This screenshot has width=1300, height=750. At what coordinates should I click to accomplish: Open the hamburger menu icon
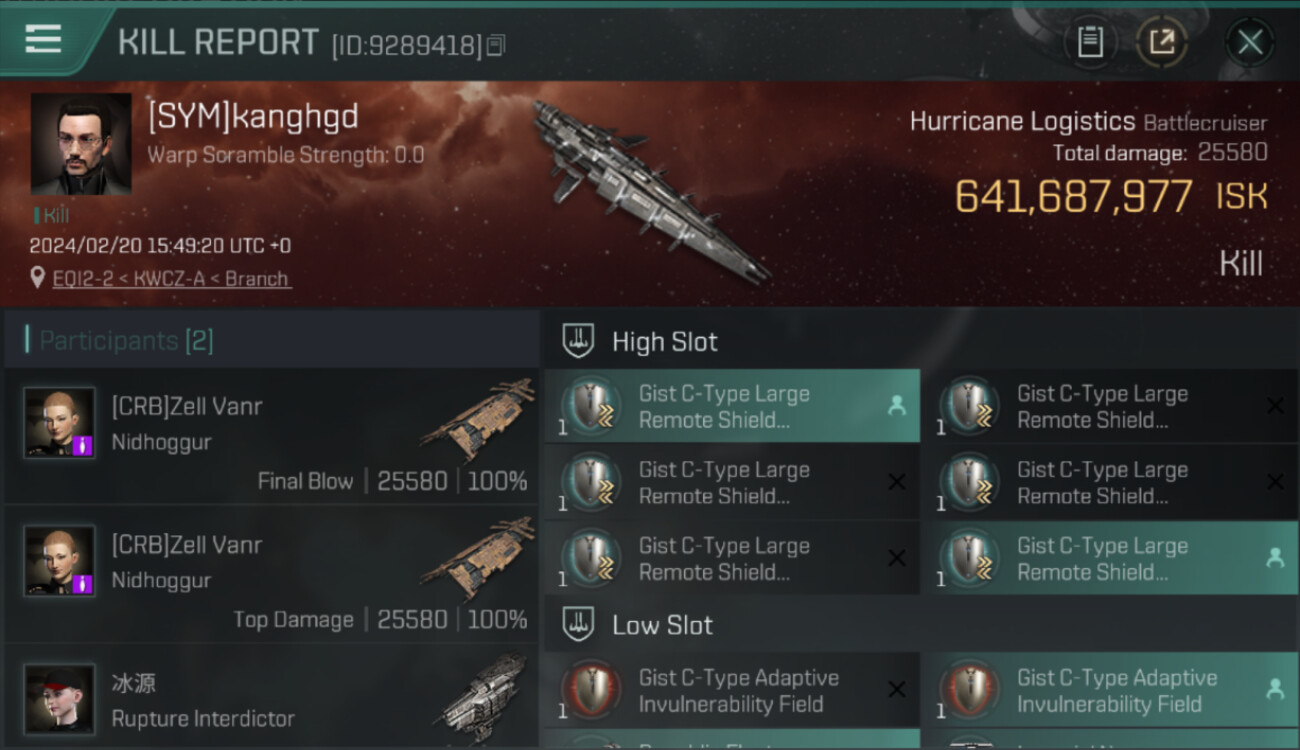click(x=43, y=39)
